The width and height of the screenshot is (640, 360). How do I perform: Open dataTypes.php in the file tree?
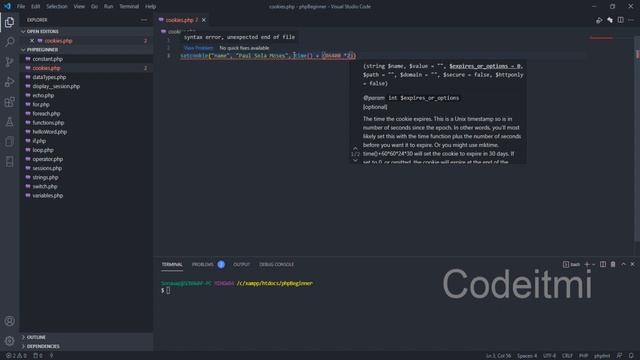(x=49, y=77)
